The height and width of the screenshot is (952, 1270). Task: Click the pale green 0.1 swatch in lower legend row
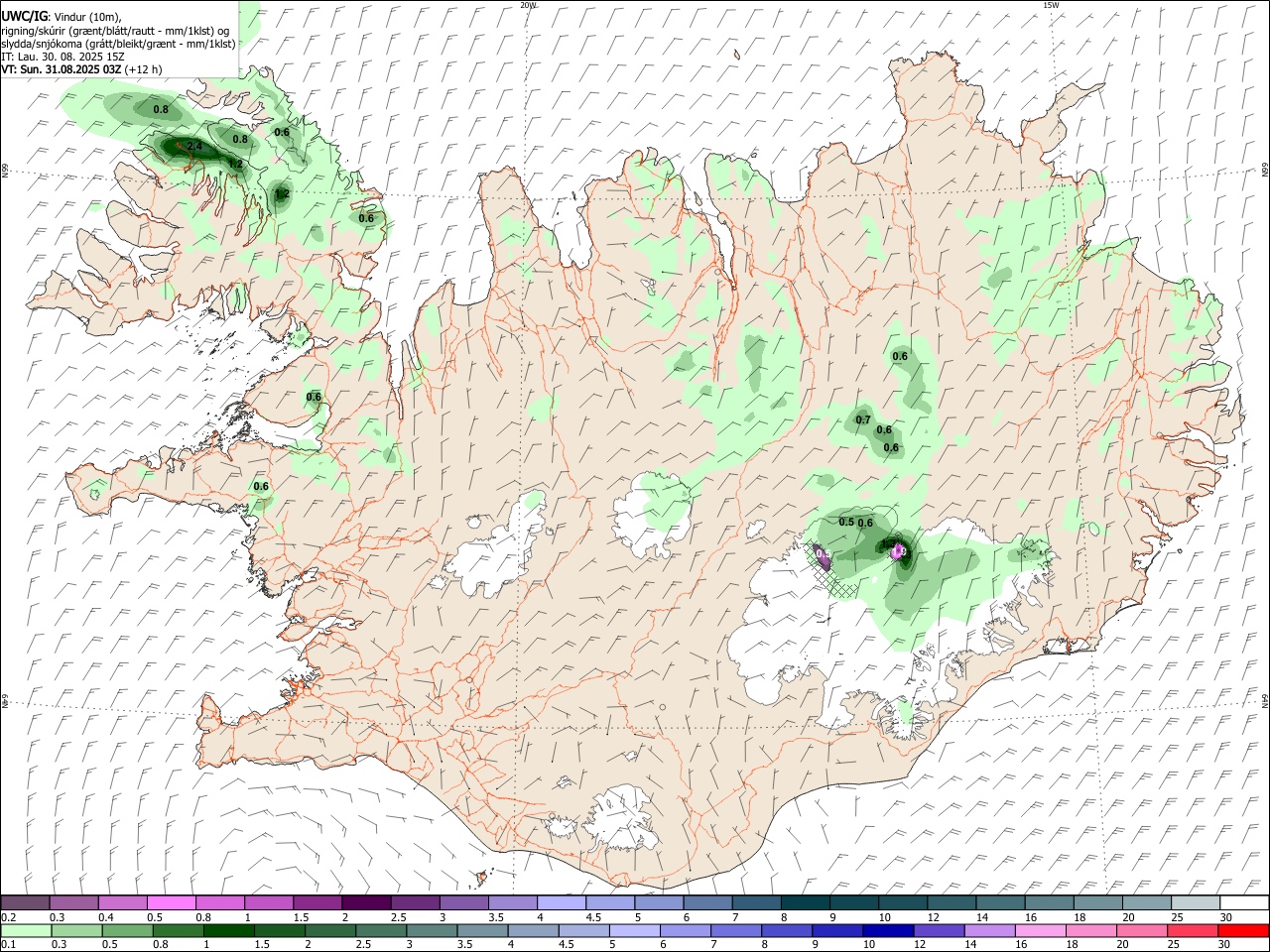(x=26, y=930)
